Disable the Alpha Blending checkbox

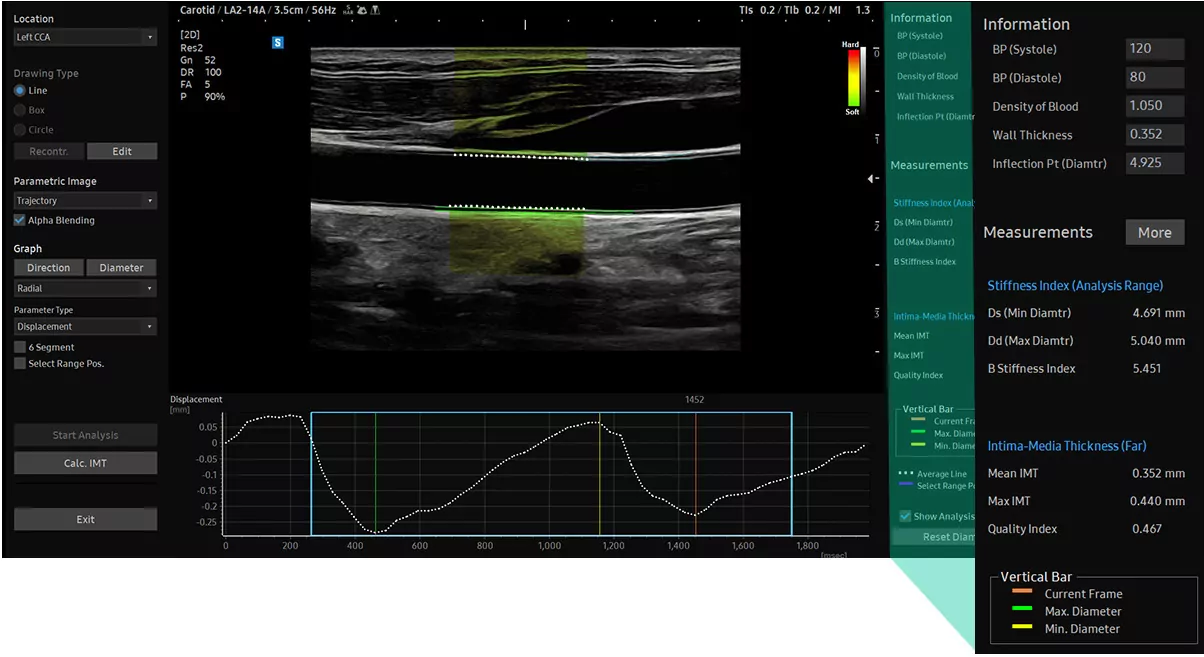click(20, 221)
